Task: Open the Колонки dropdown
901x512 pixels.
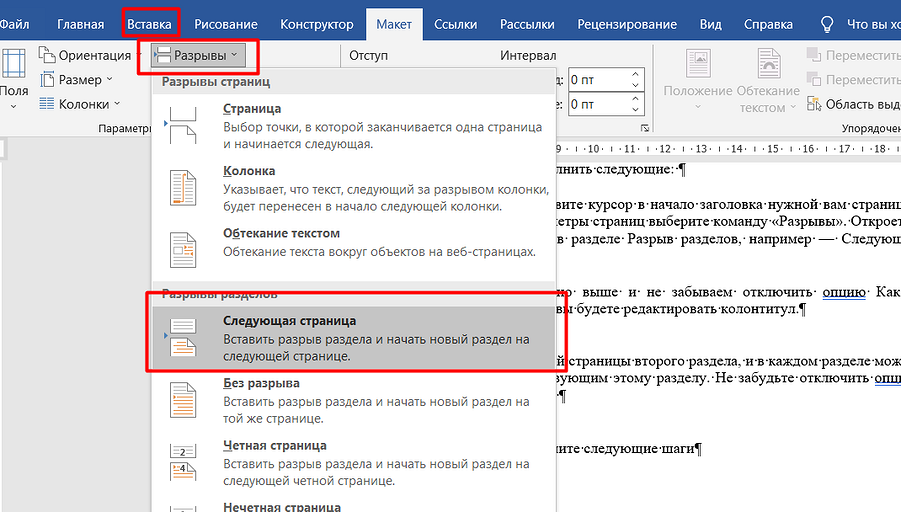Action: [80, 104]
